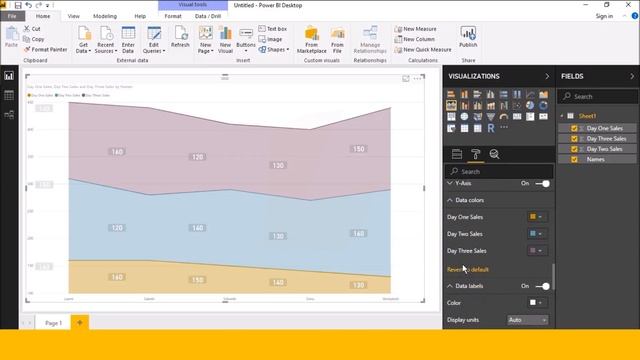Open the Format paint roller tab
This screenshot has height=360, width=640.
[476, 154]
